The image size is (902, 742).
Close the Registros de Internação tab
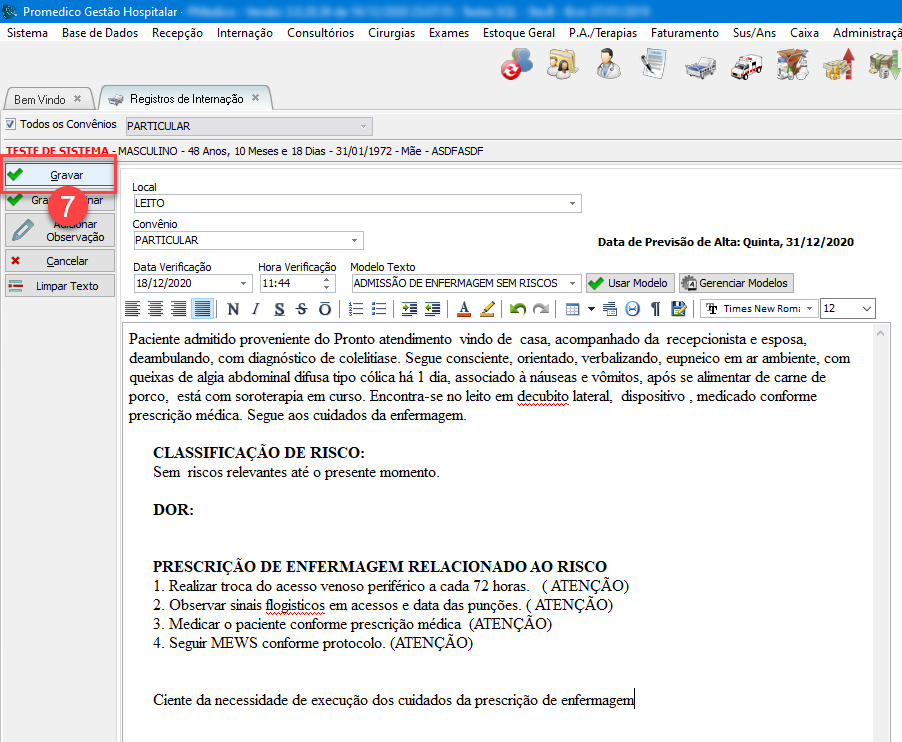255,98
